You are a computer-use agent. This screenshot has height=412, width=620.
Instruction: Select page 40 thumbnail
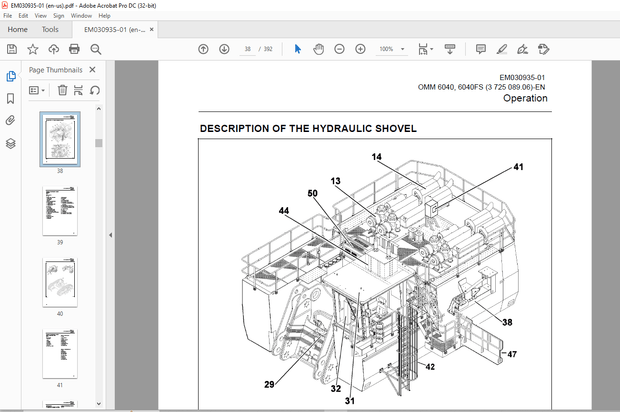(x=60, y=282)
